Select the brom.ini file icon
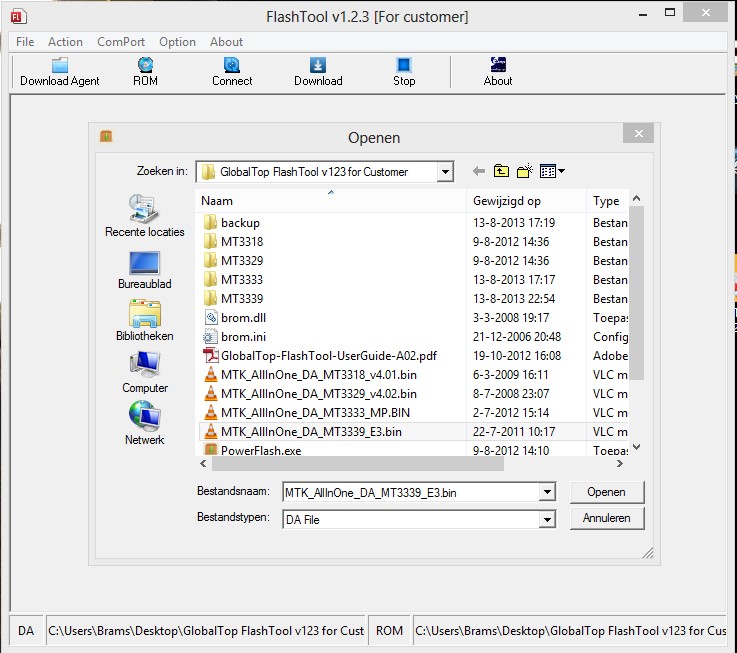 pos(211,337)
